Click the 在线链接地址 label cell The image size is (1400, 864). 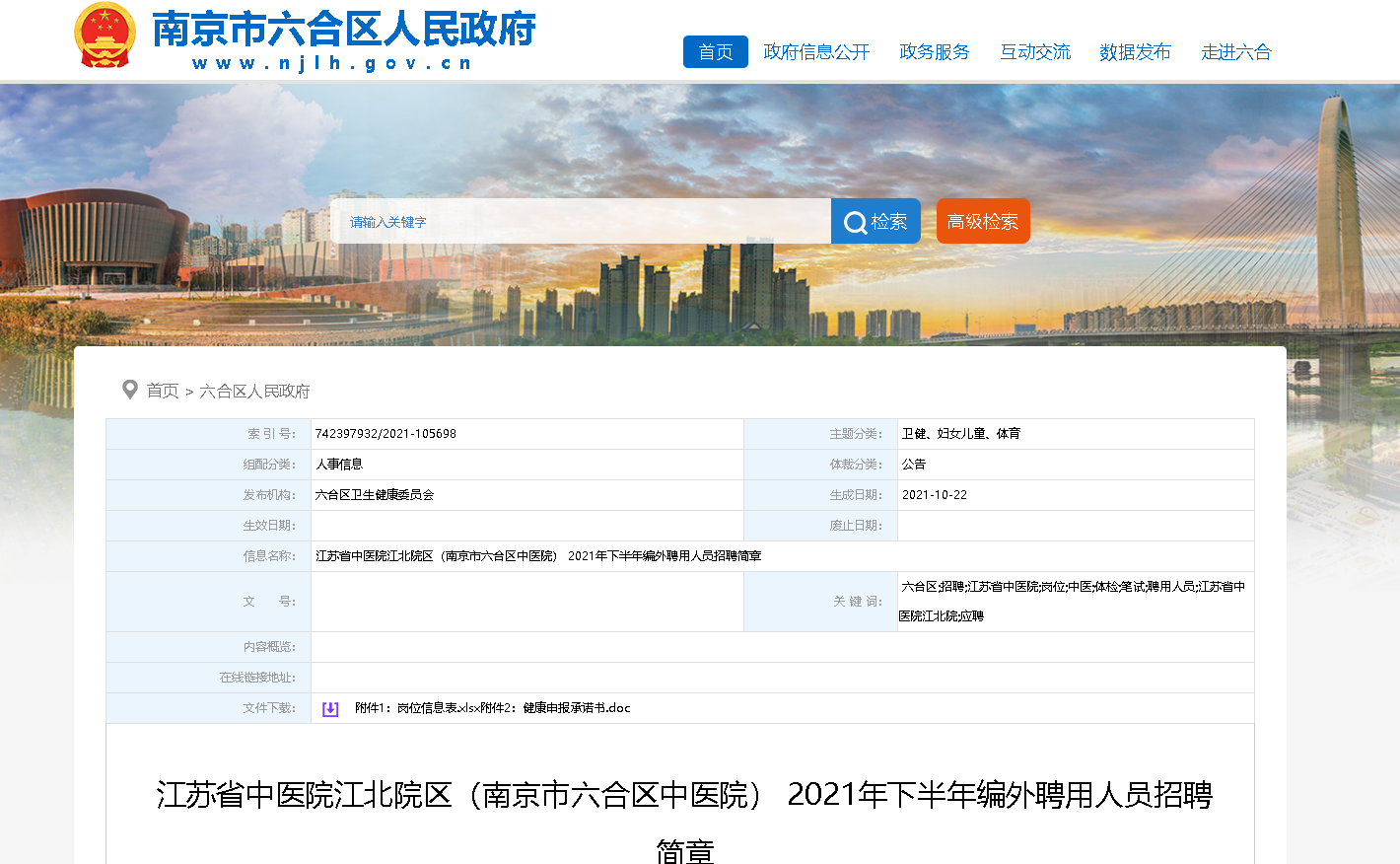pos(208,678)
